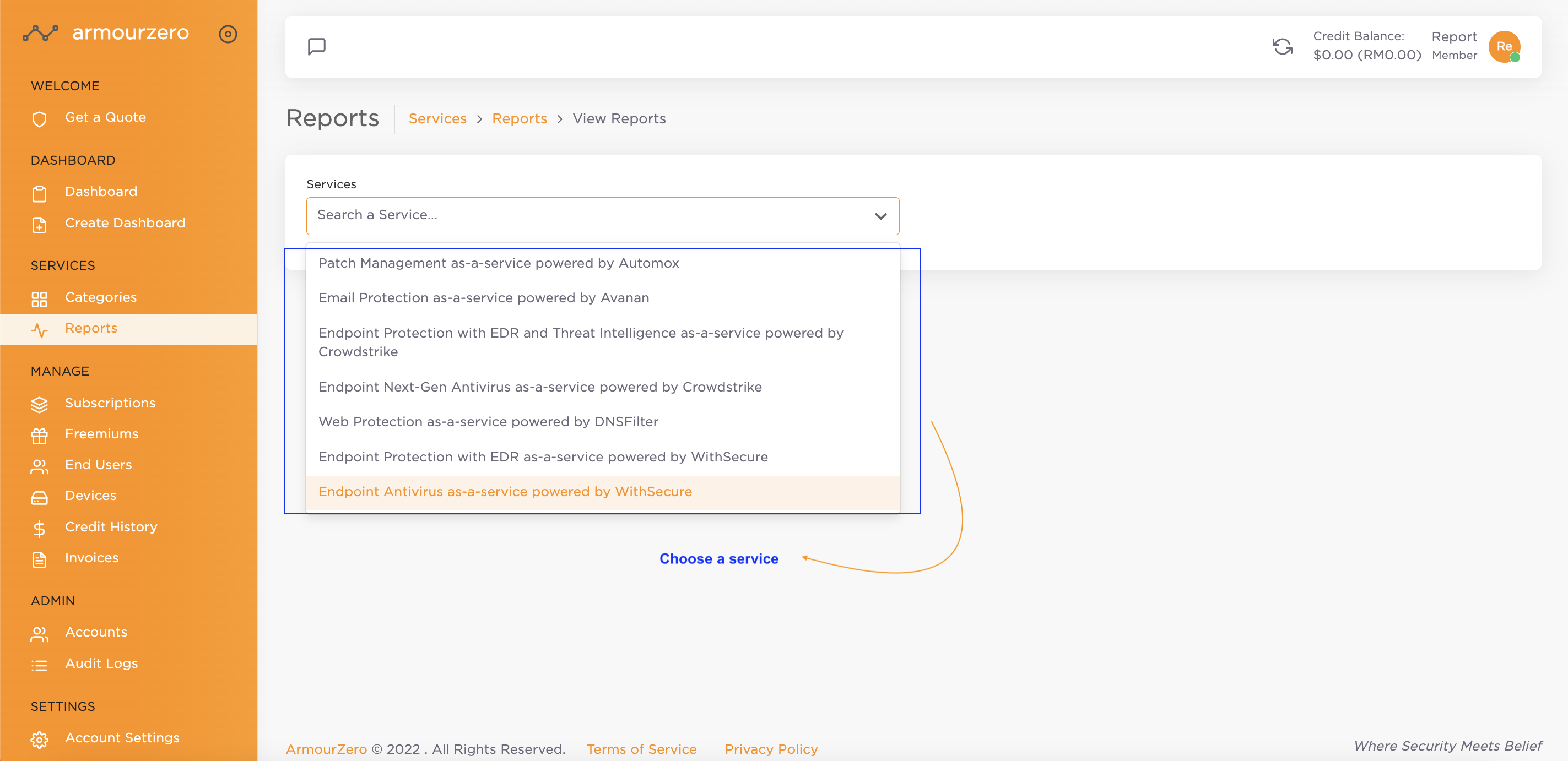The width and height of the screenshot is (1568, 761).
Task: Select Endpoint Protection with EDR by WithSecure
Action: [x=603, y=457]
